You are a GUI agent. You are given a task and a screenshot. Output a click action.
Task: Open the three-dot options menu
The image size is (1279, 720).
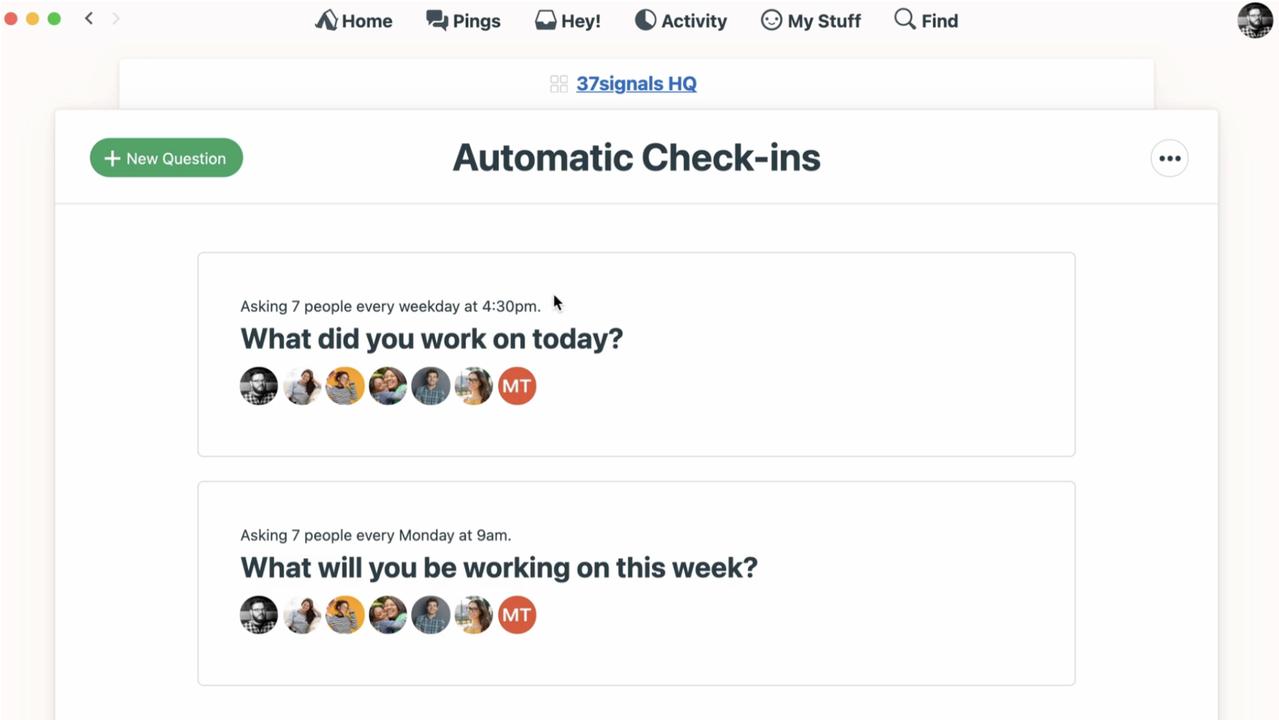tap(1169, 158)
